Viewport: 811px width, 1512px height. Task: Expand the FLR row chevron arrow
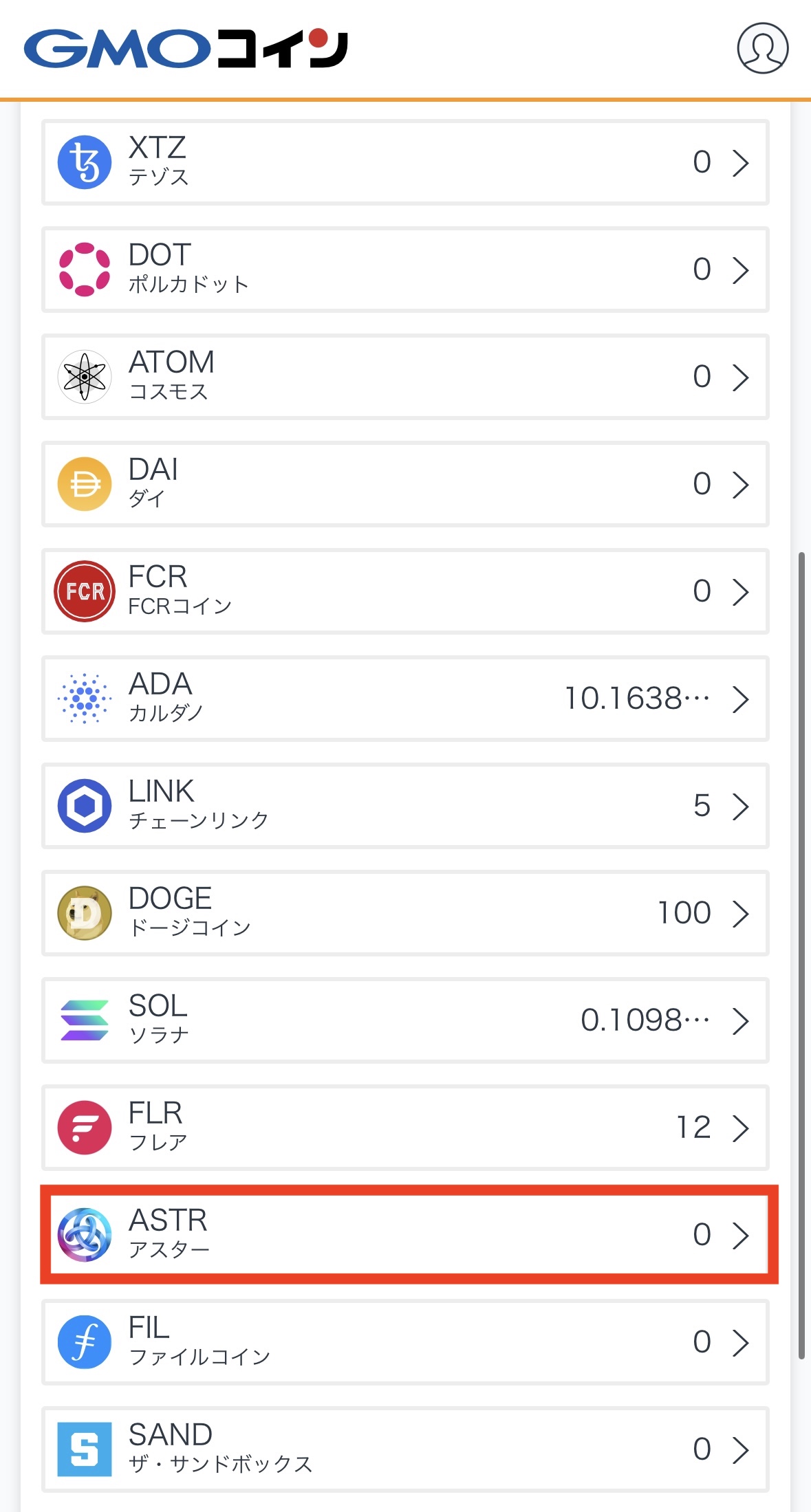(740, 1128)
